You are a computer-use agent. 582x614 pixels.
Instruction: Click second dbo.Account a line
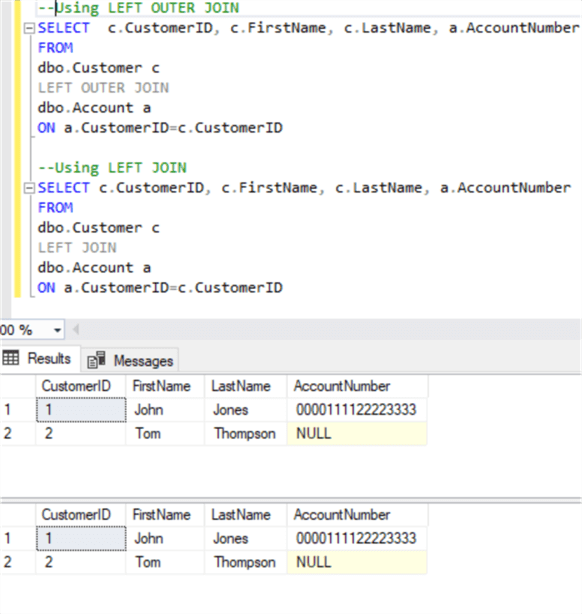[94, 267]
